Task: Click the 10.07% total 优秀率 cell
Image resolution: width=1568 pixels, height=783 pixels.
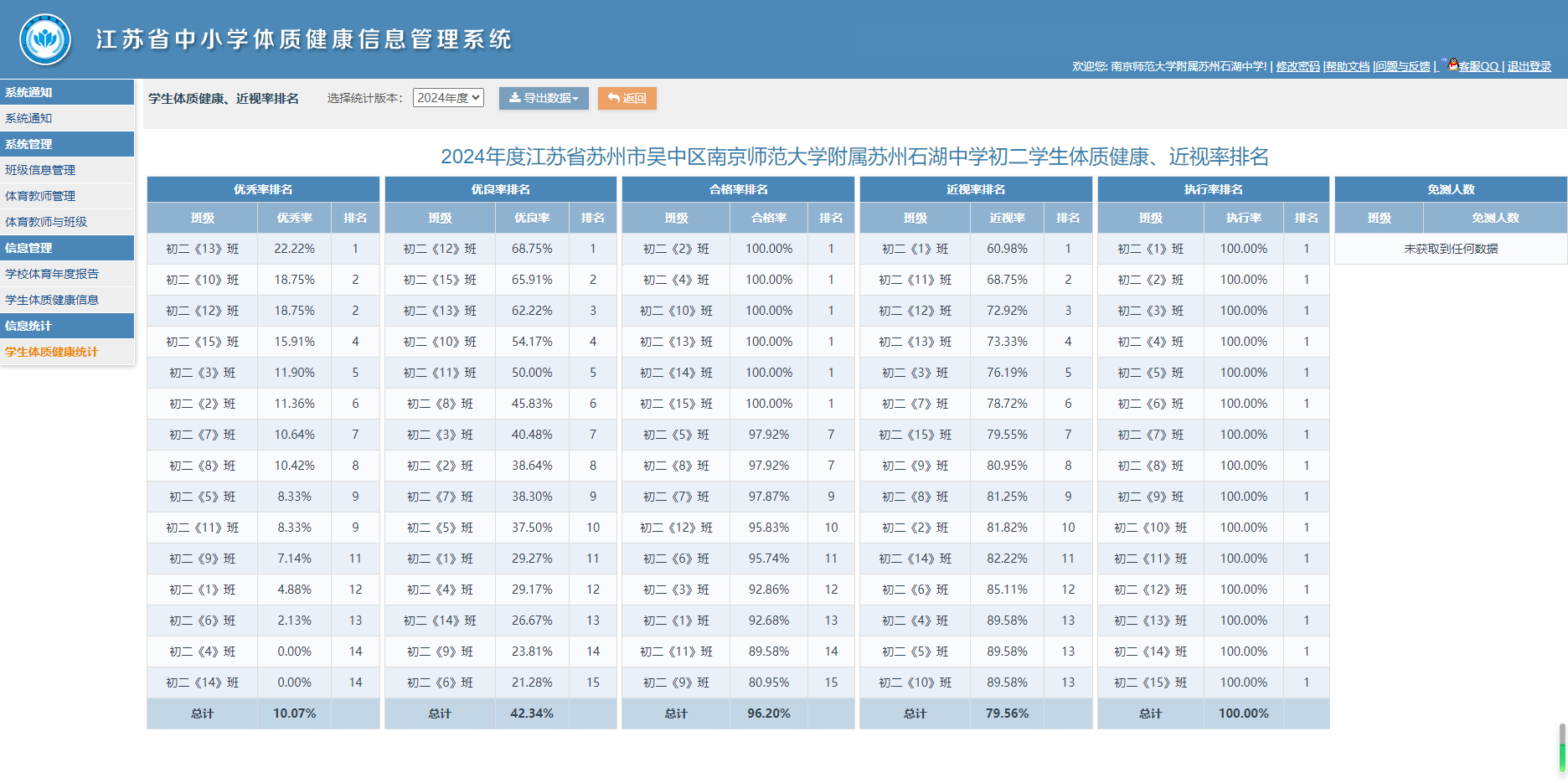Action: click(295, 713)
